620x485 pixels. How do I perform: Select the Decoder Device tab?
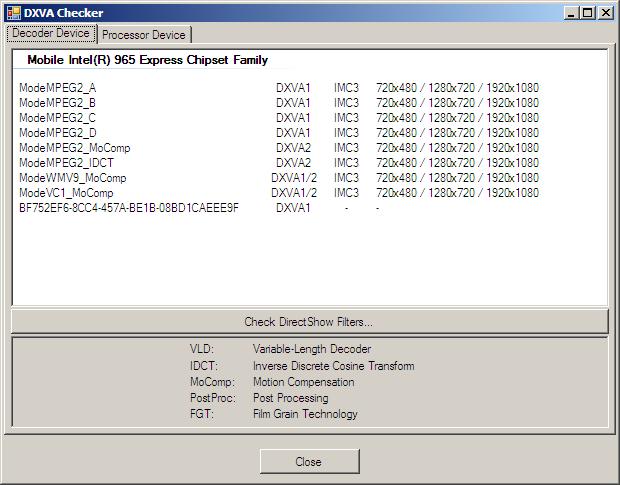coord(51,33)
